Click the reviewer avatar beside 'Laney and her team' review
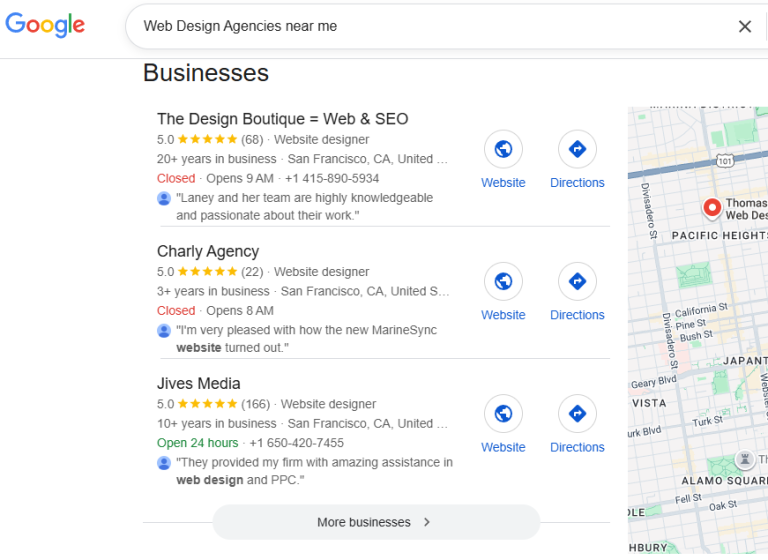This screenshot has width=768, height=560. (164, 198)
